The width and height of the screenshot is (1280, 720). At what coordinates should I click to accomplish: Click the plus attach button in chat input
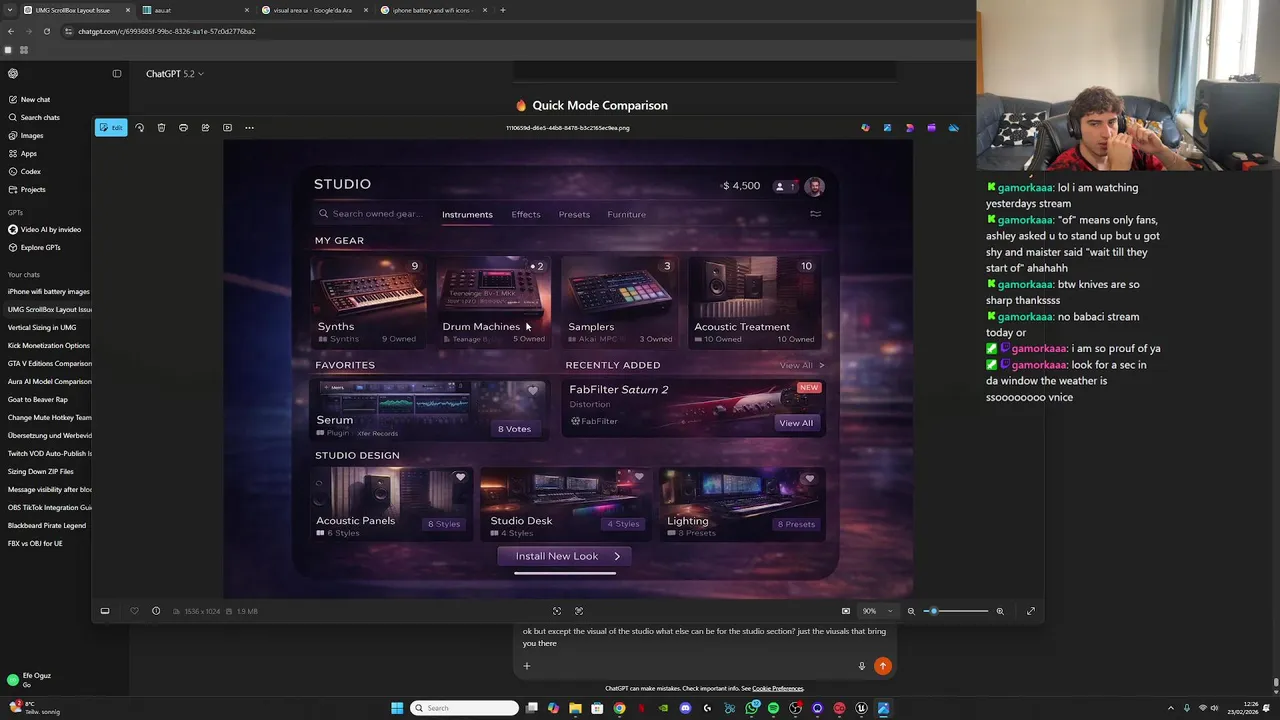tap(527, 666)
